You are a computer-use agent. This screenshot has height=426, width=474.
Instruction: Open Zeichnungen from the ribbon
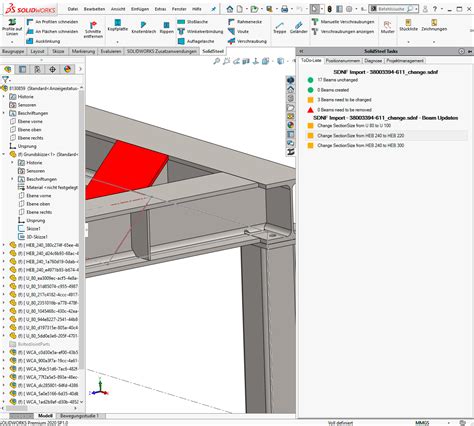point(434,25)
